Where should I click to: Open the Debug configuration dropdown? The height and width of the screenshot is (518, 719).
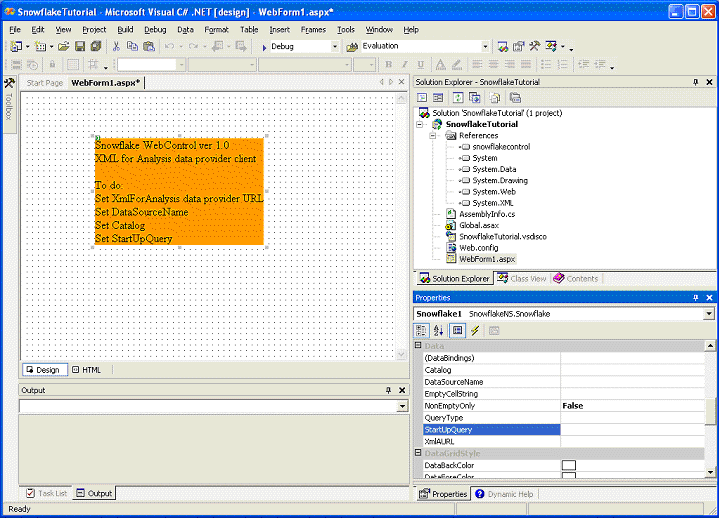[x=335, y=46]
